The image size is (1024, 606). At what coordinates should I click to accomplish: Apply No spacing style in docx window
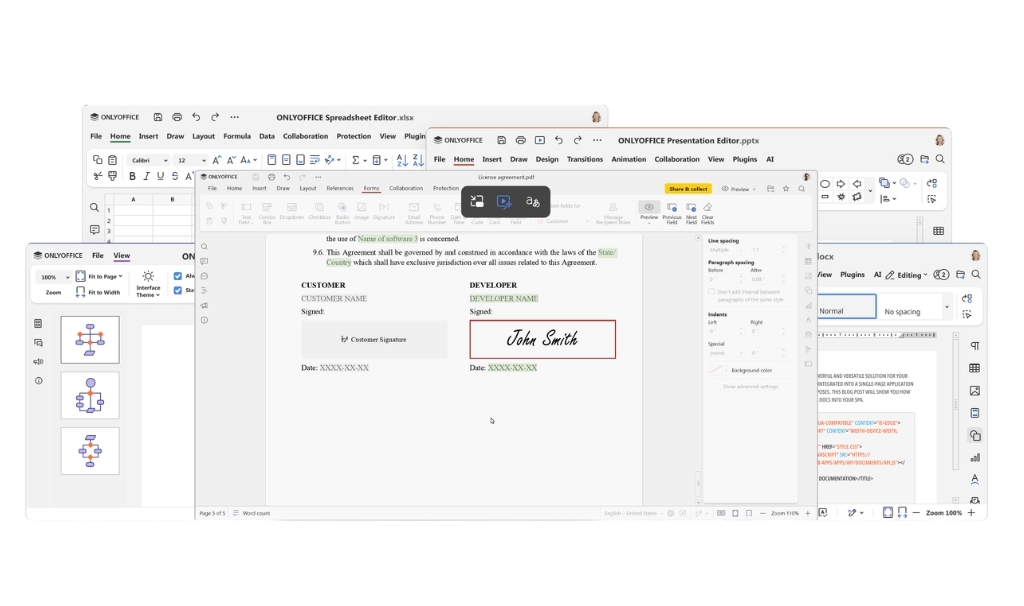[909, 306]
